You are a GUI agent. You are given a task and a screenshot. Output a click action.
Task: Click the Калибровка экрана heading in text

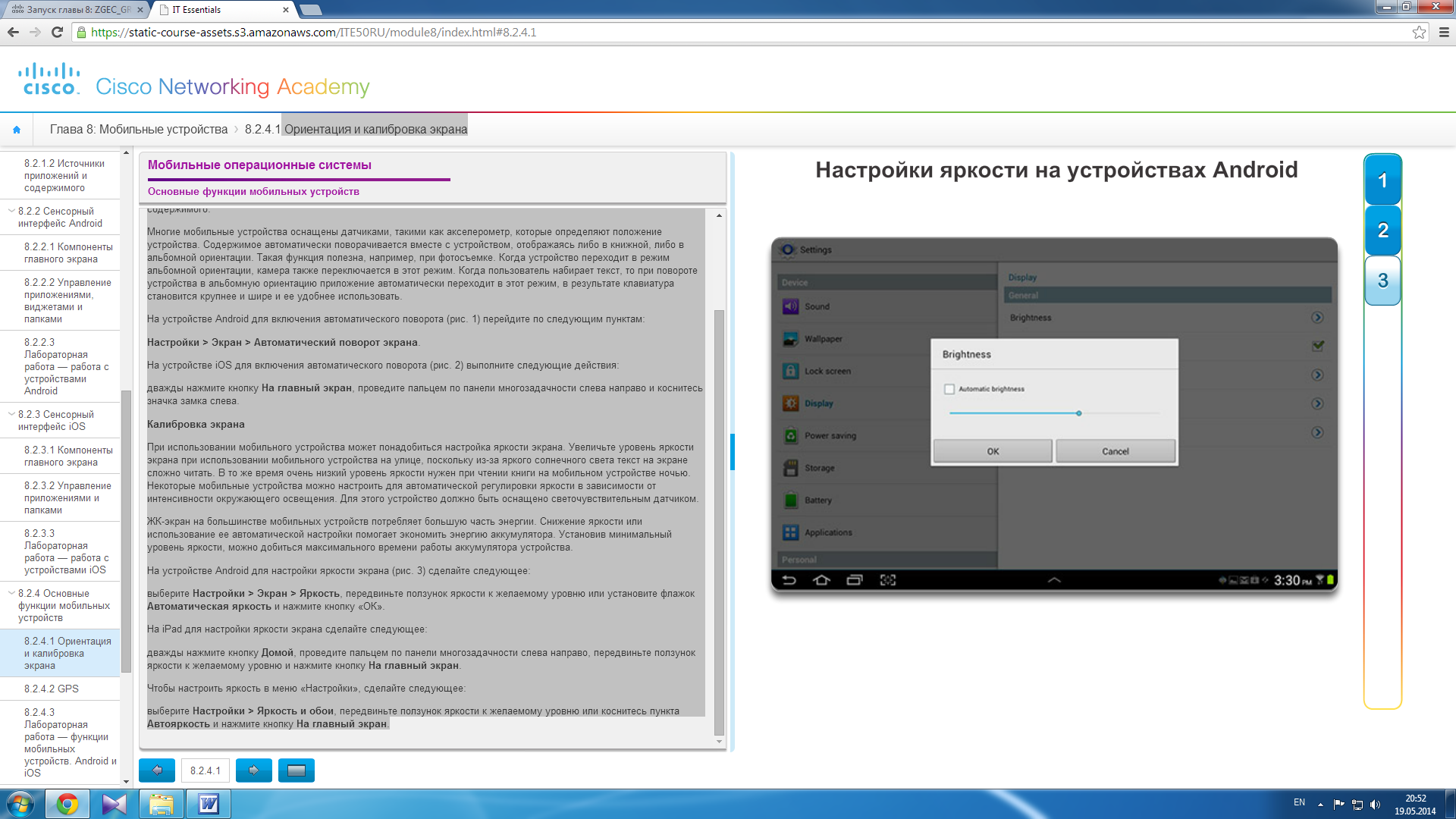click(196, 425)
